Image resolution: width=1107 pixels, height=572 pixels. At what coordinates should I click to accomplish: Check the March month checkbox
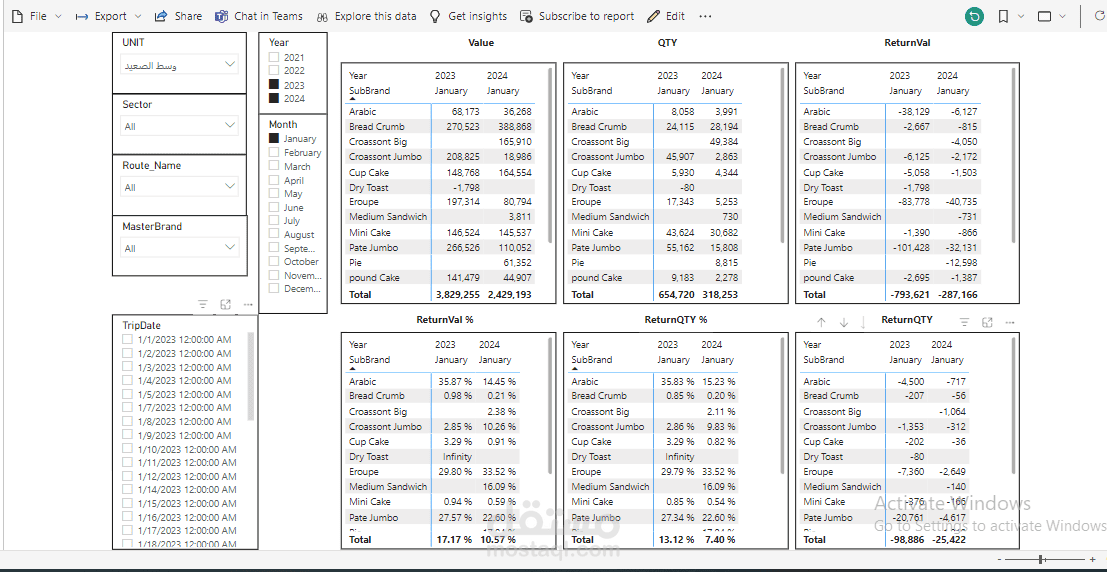274,167
